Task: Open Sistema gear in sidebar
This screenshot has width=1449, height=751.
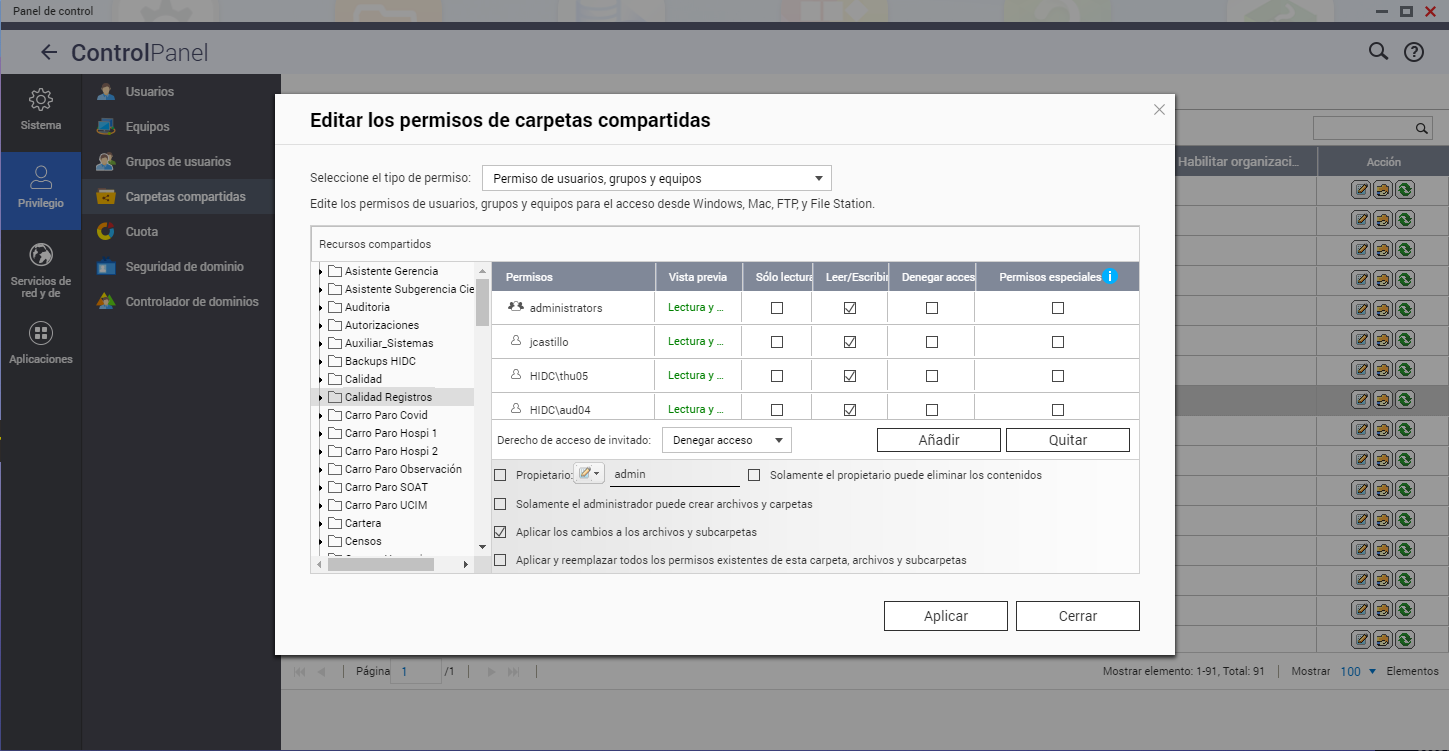Action: pos(41,100)
